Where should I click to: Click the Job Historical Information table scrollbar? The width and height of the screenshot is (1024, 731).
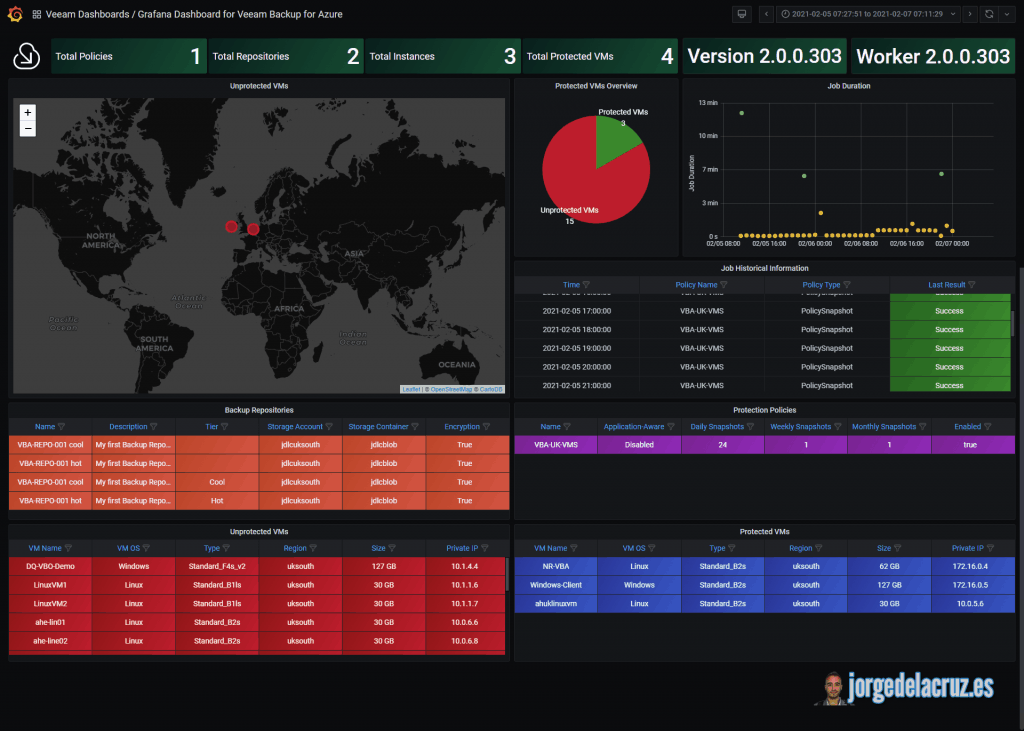[x=1013, y=323]
